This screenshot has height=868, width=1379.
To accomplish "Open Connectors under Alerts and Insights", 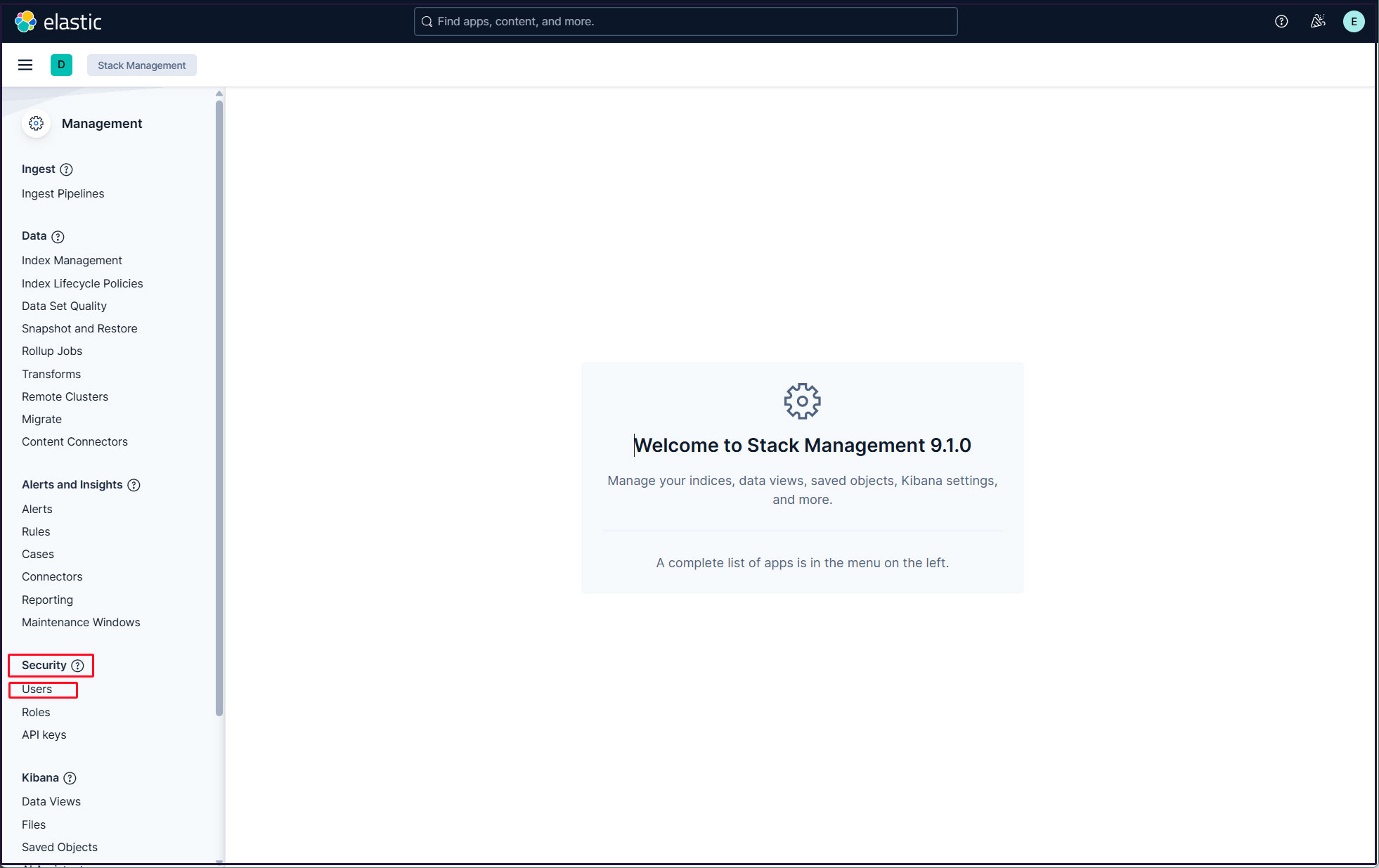I will pos(52,576).
